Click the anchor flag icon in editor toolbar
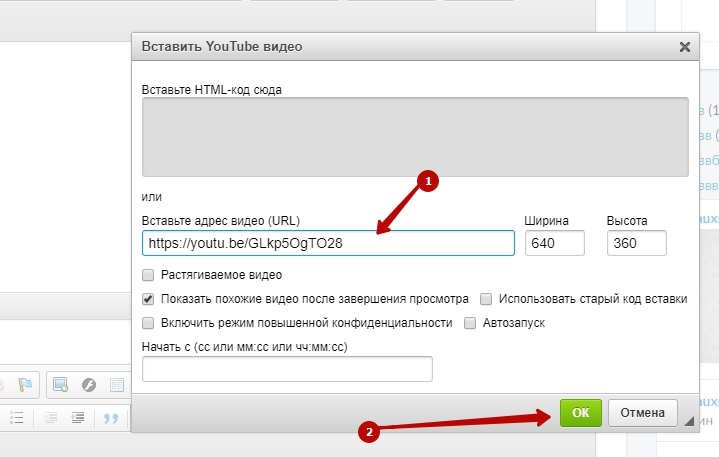 (25, 385)
